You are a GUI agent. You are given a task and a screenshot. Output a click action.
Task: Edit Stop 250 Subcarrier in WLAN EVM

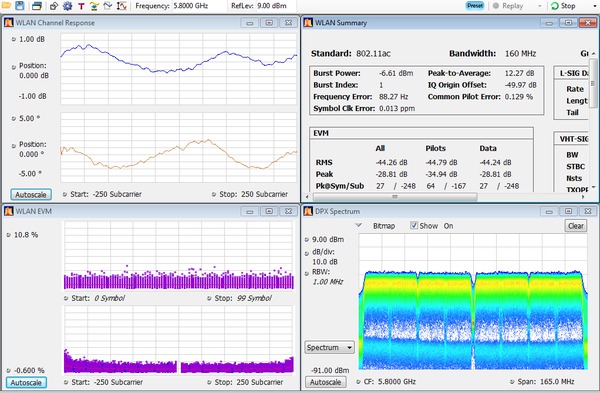pyautogui.click(x=260, y=382)
